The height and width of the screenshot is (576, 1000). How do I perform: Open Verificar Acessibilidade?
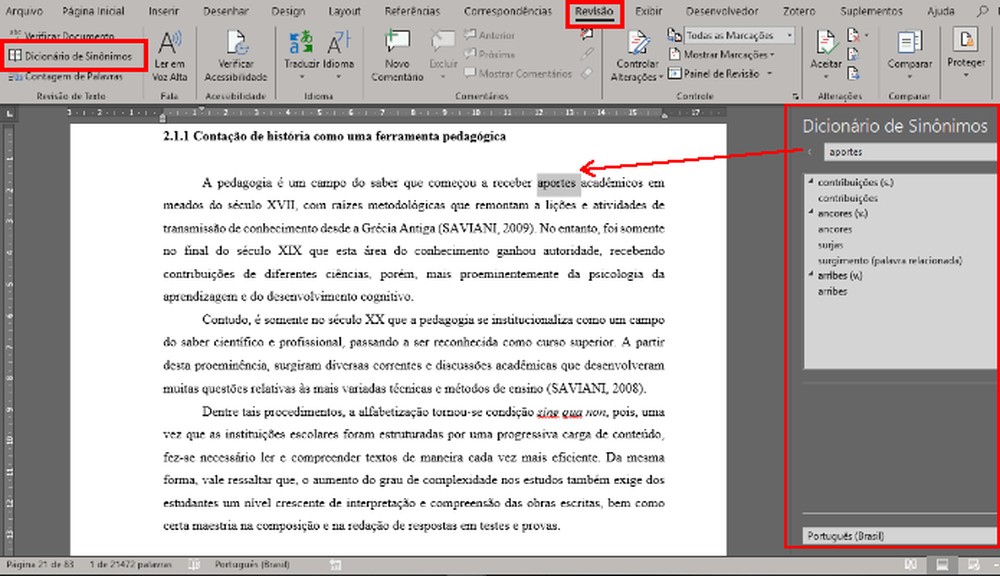pyautogui.click(x=236, y=55)
